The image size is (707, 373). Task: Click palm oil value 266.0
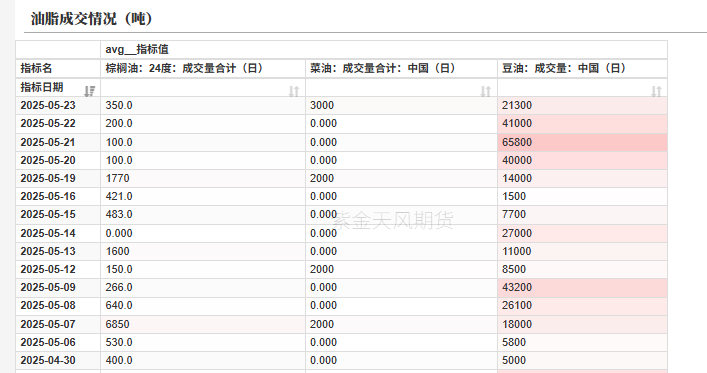tap(119, 288)
